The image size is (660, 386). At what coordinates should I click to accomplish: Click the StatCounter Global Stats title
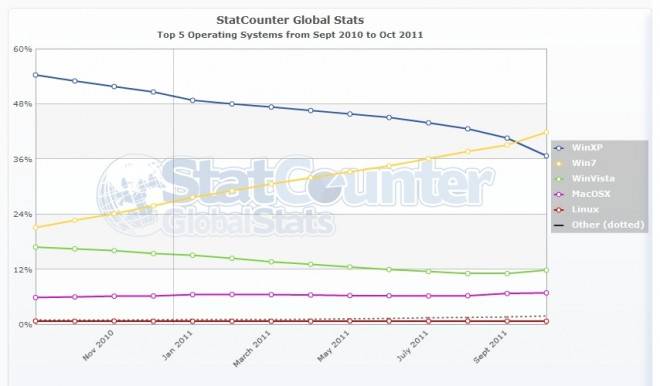point(290,20)
